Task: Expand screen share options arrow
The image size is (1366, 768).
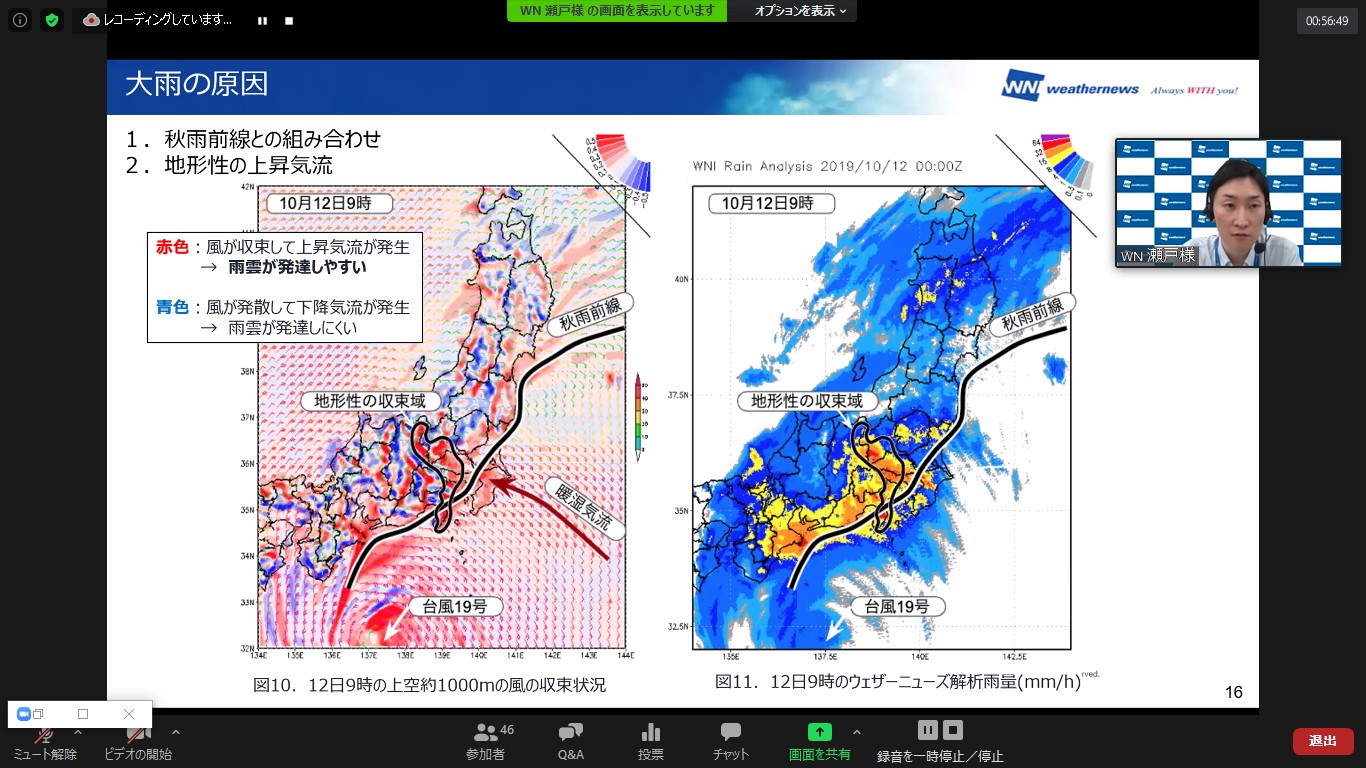Action: [x=857, y=732]
